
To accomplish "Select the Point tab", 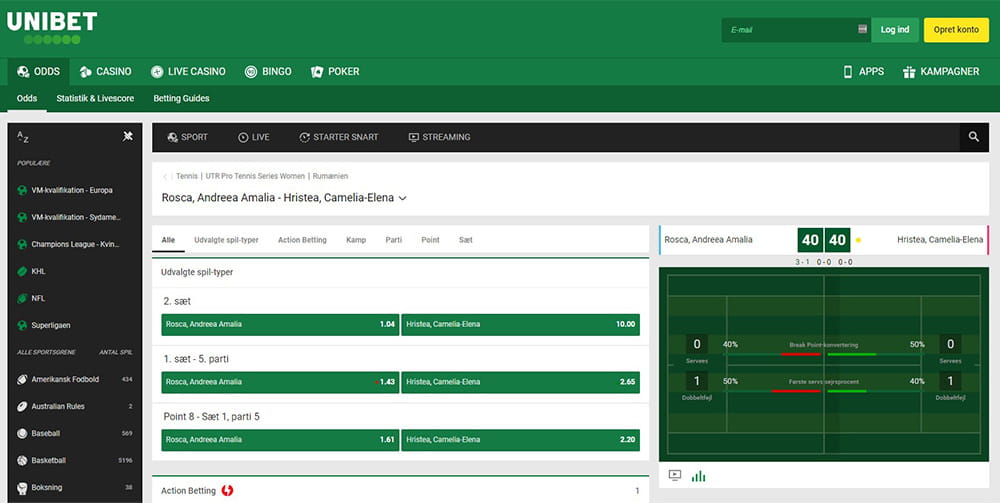I will (430, 240).
